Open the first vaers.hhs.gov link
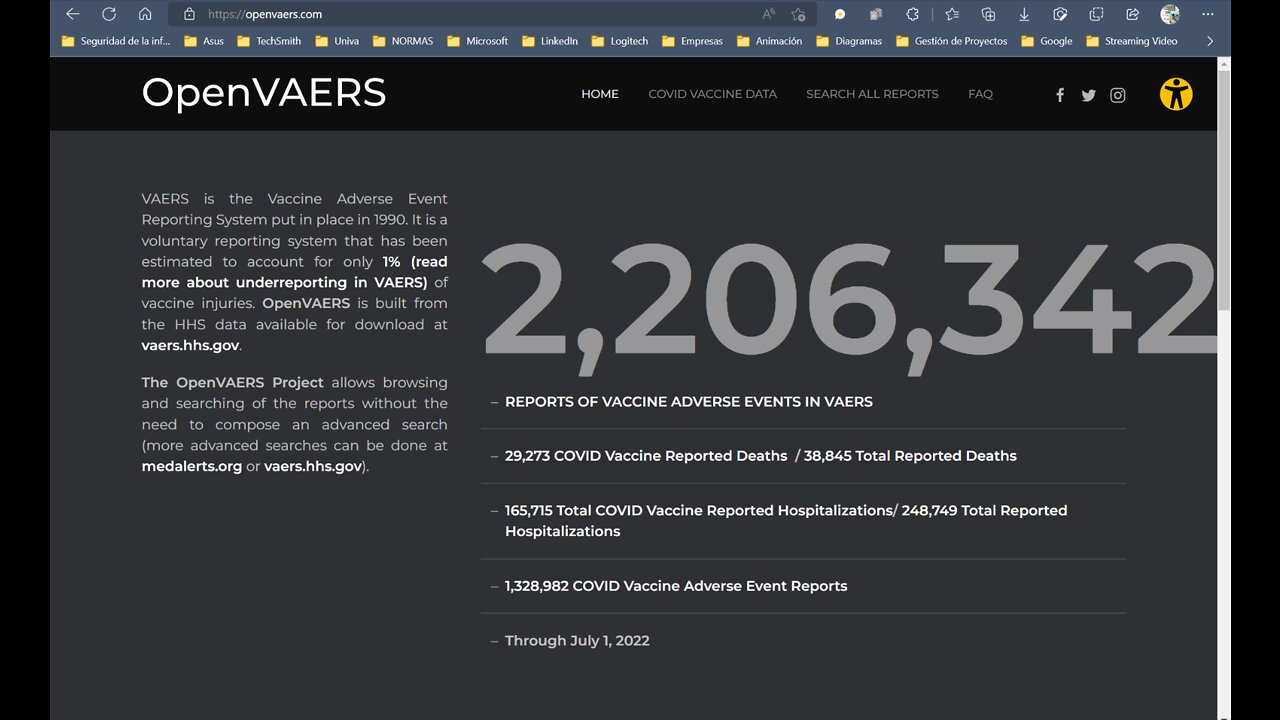Image resolution: width=1280 pixels, height=720 pixels. pos(190,345)
